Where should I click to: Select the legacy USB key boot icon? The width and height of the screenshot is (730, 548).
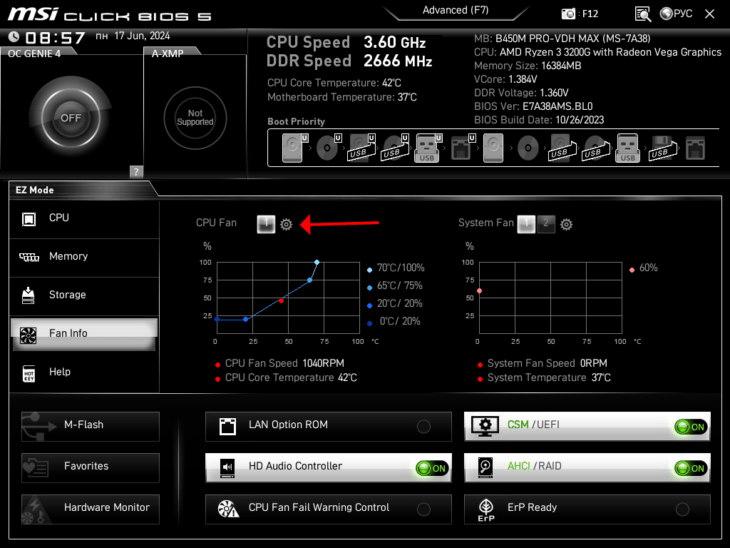(627, 148)
